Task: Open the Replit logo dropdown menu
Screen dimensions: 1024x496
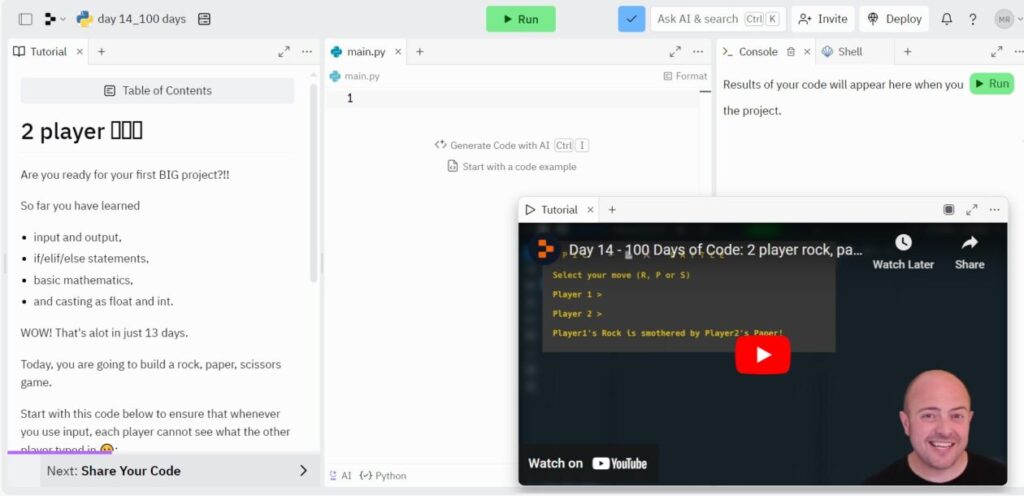Action: [x=55, y=19]
